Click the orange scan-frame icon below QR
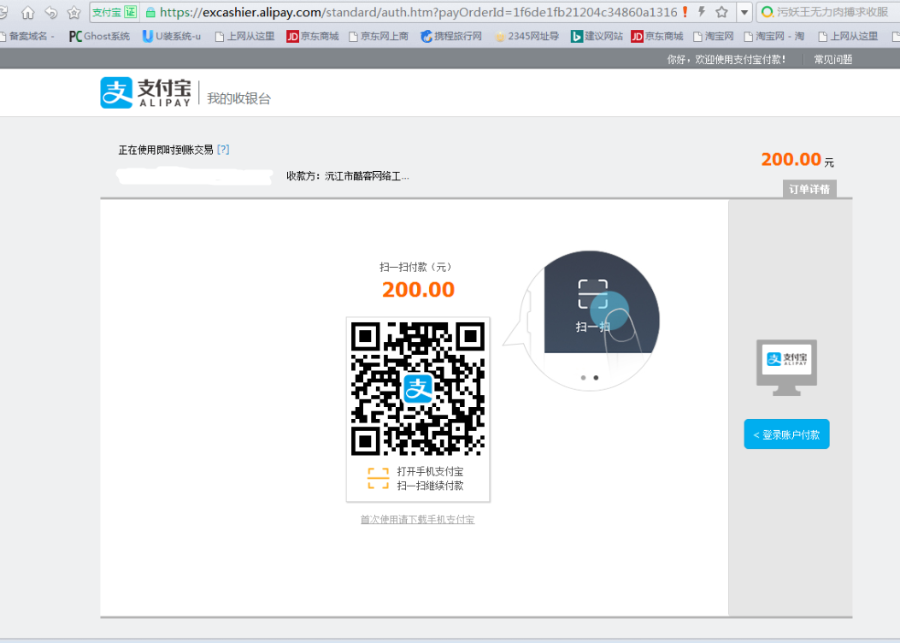 pyautogui.click(x=378, y=478)
